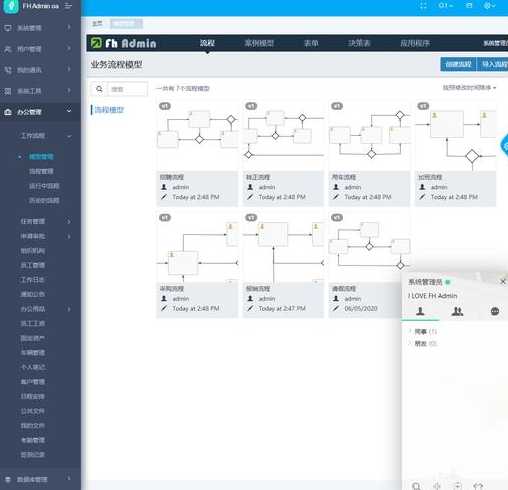Click the green Fh Admin modeler logo
Viewport: 508px width, 490px height.
tap(123, 43)
